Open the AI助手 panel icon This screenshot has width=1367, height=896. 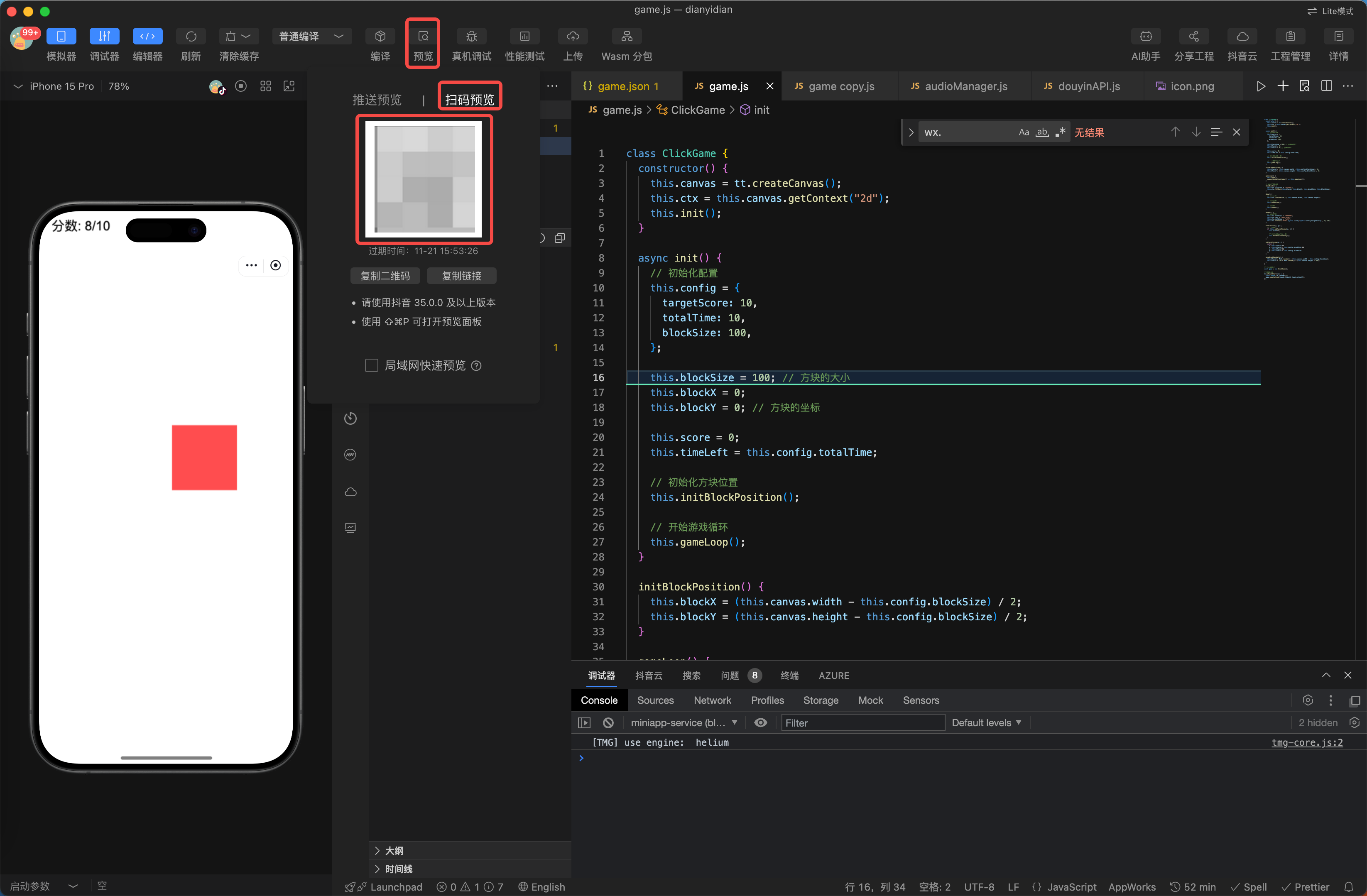[1145, 37]
